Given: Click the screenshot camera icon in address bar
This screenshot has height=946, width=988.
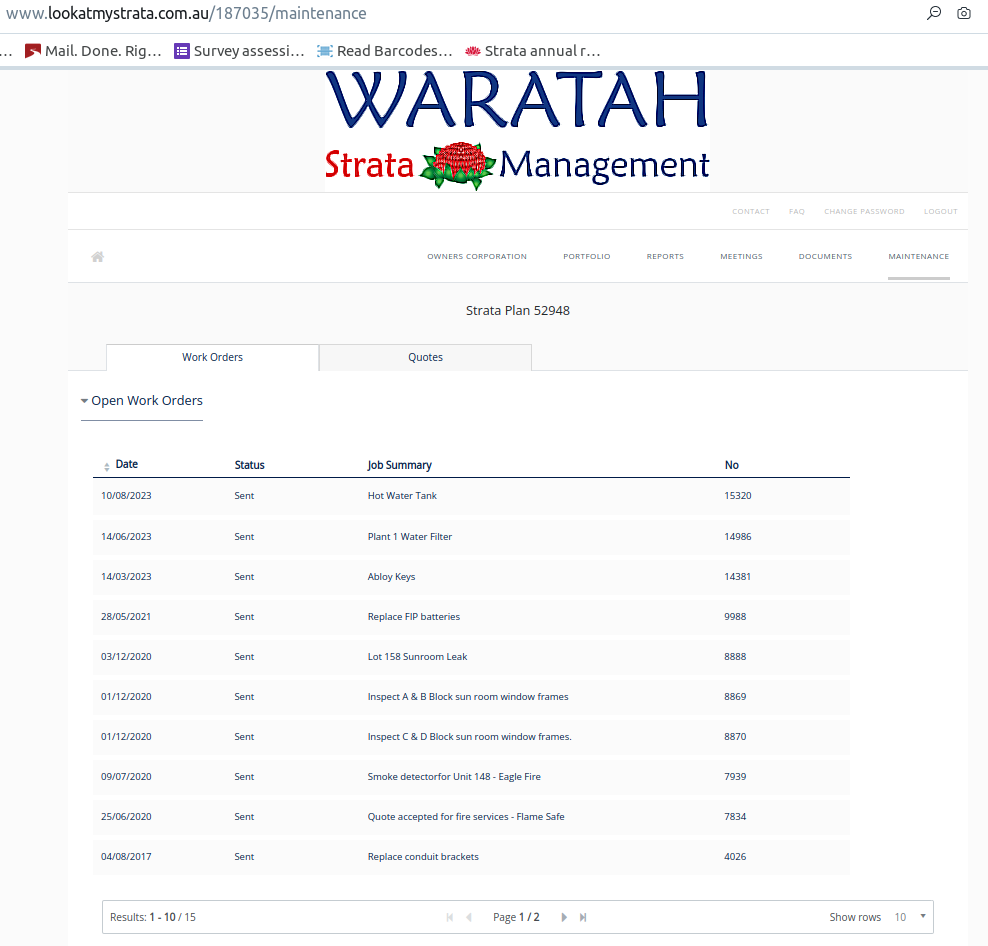Looking at the screenshot, I should [963, 13].
